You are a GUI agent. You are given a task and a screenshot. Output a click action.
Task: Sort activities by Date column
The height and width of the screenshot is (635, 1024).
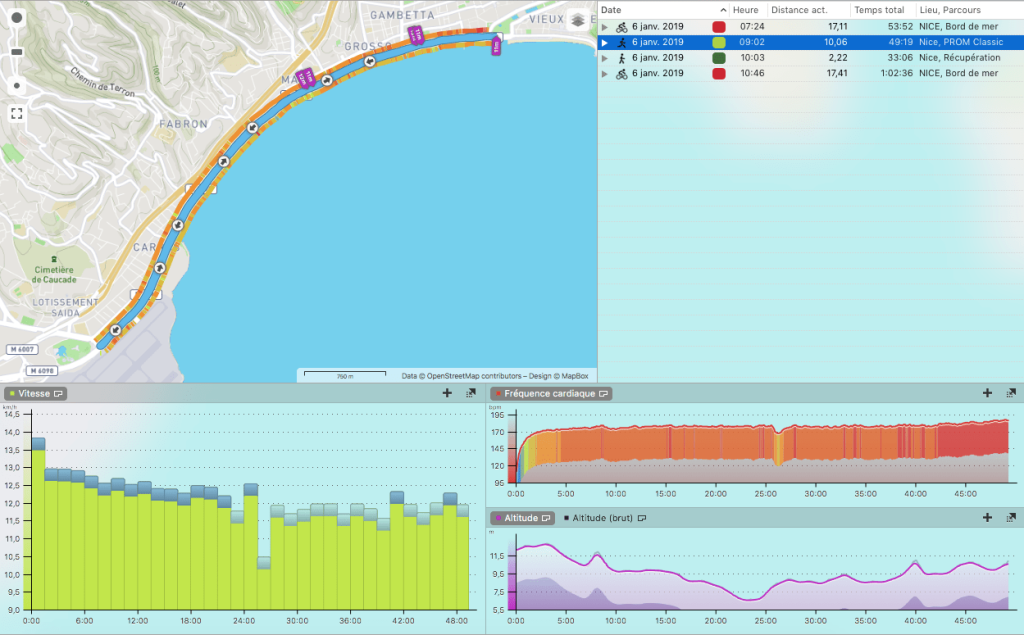(612, 9)
